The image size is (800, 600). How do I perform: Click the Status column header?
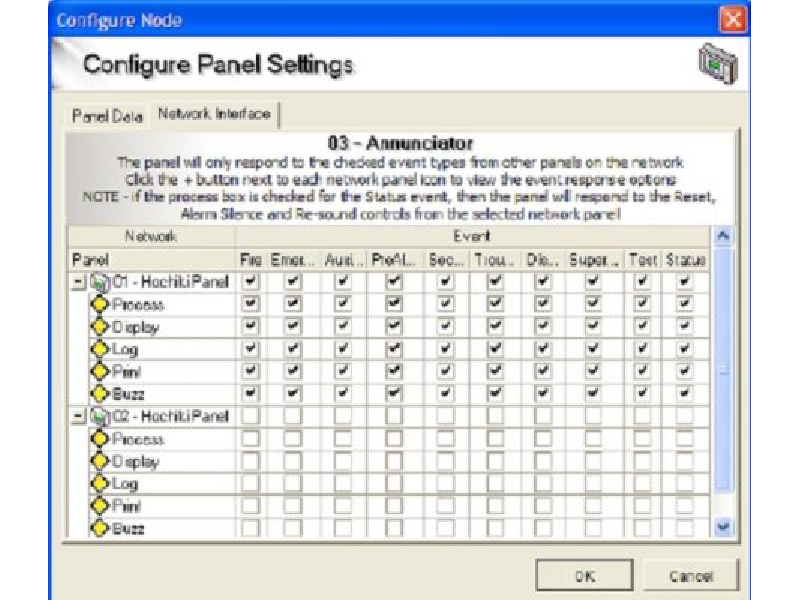click(686, 260)
